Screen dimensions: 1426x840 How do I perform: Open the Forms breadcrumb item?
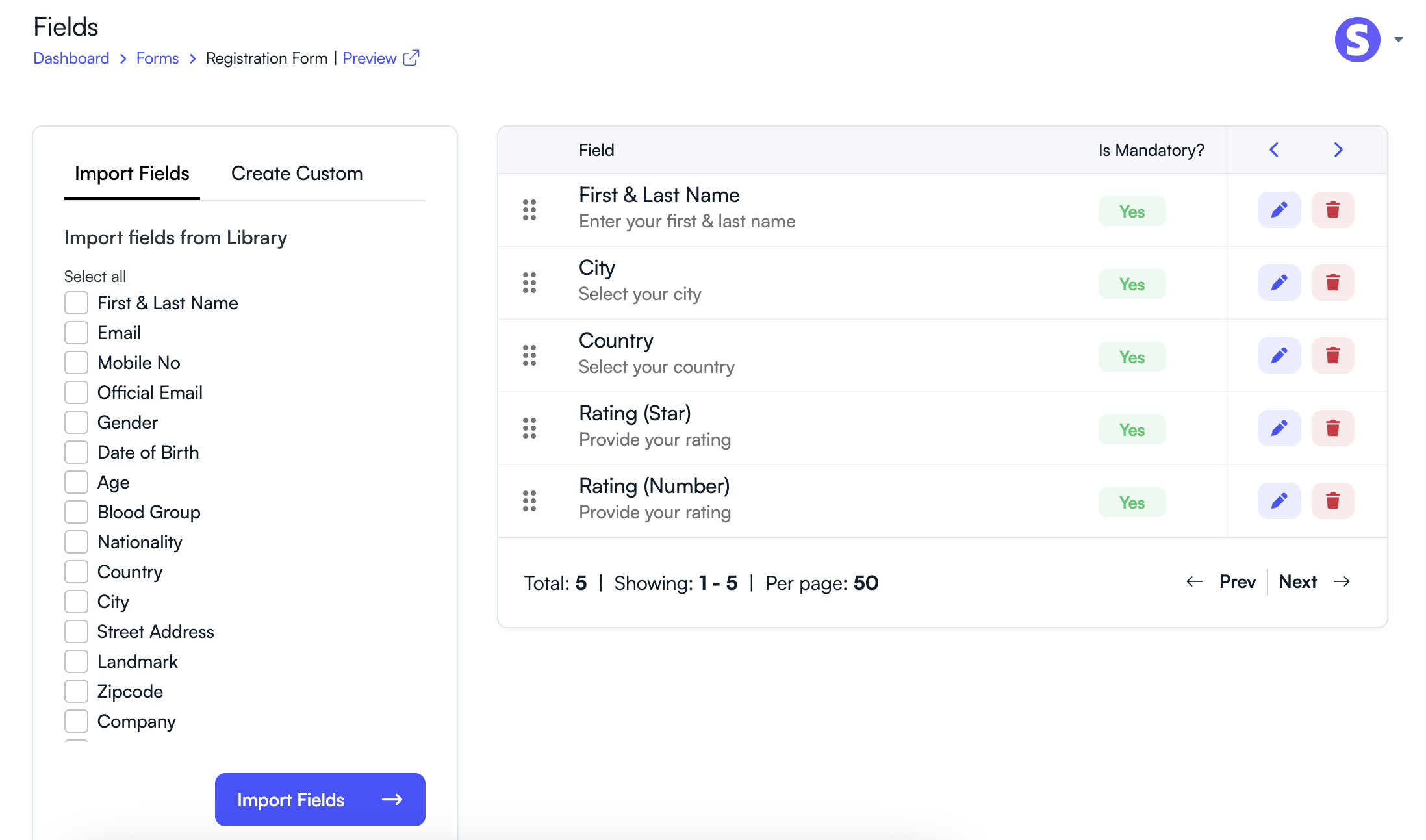[x=157, y=58]
